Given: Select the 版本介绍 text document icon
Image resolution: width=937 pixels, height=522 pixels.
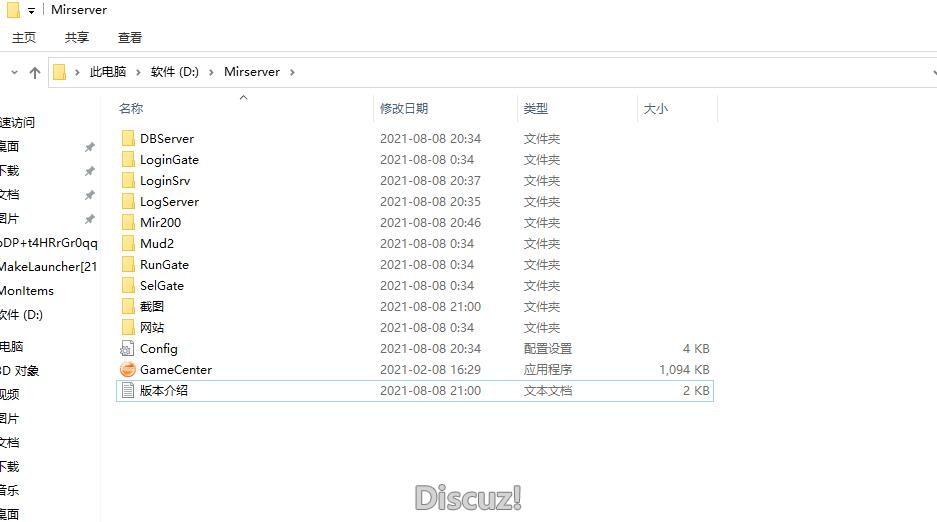Looking at the screenshot, I should (x=128, y=391).
